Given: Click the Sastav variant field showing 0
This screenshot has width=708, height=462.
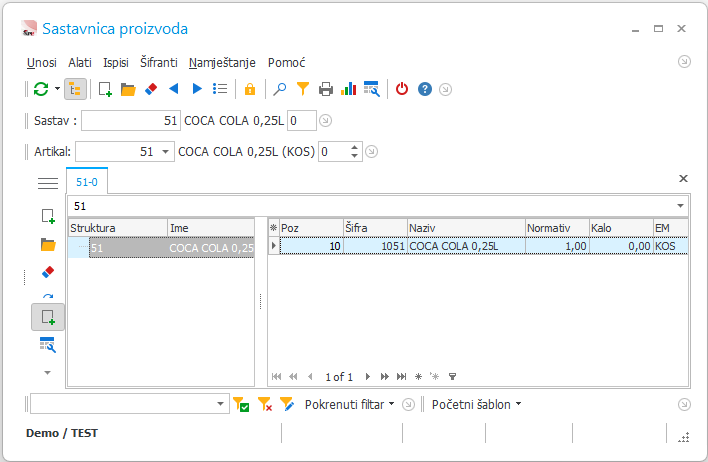Looking at the screenshot, I should (302, 121).
